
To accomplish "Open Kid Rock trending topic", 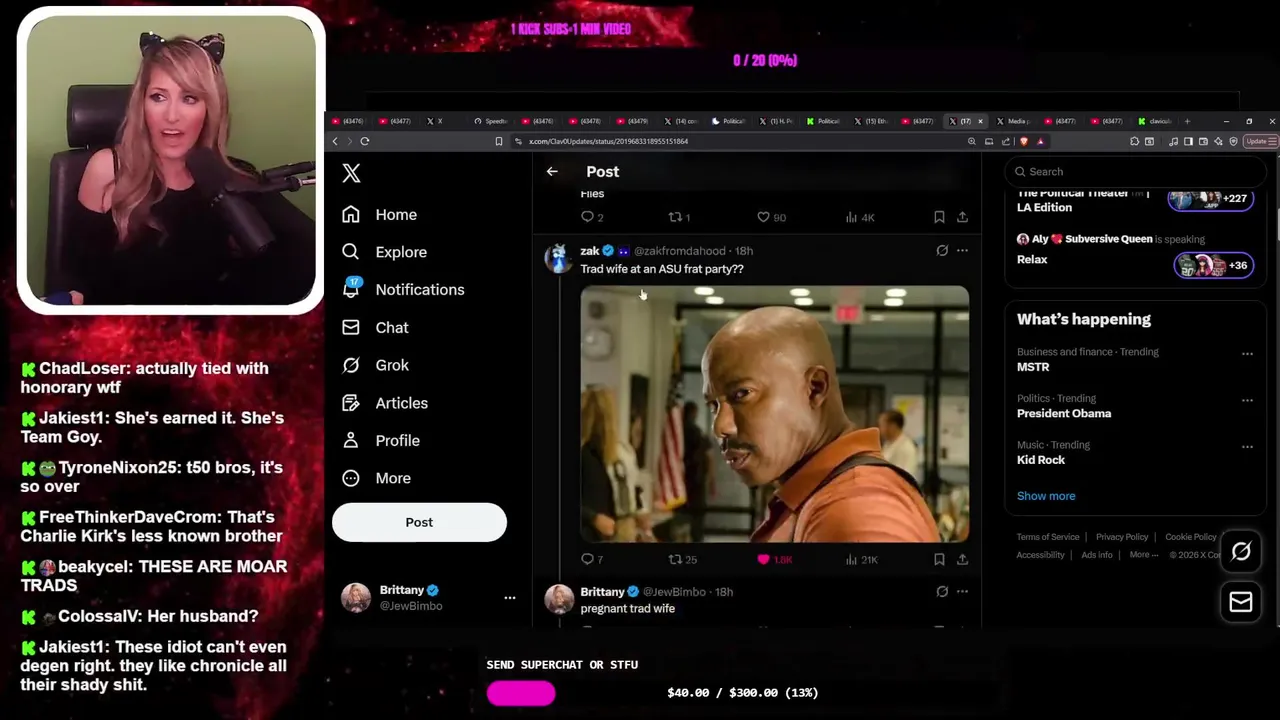I will pos(1041,460).
